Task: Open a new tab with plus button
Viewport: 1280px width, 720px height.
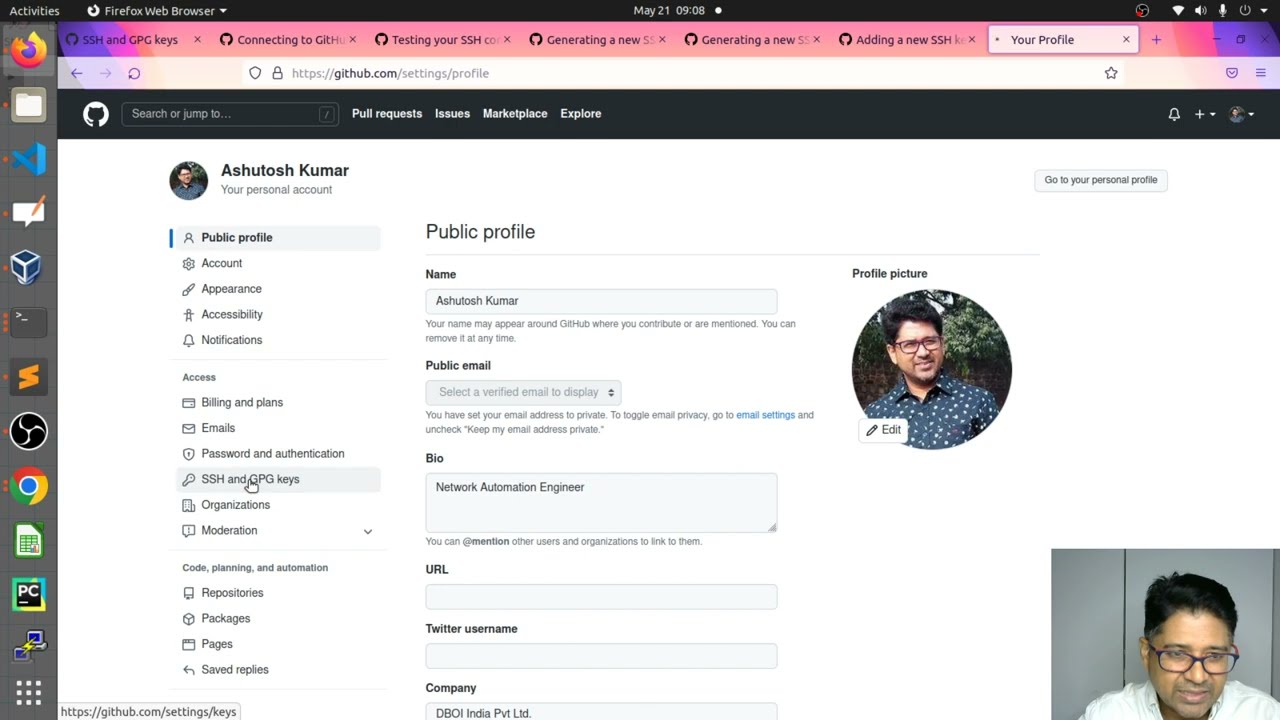Action: pyautogui.click(x=1156, y=40)
